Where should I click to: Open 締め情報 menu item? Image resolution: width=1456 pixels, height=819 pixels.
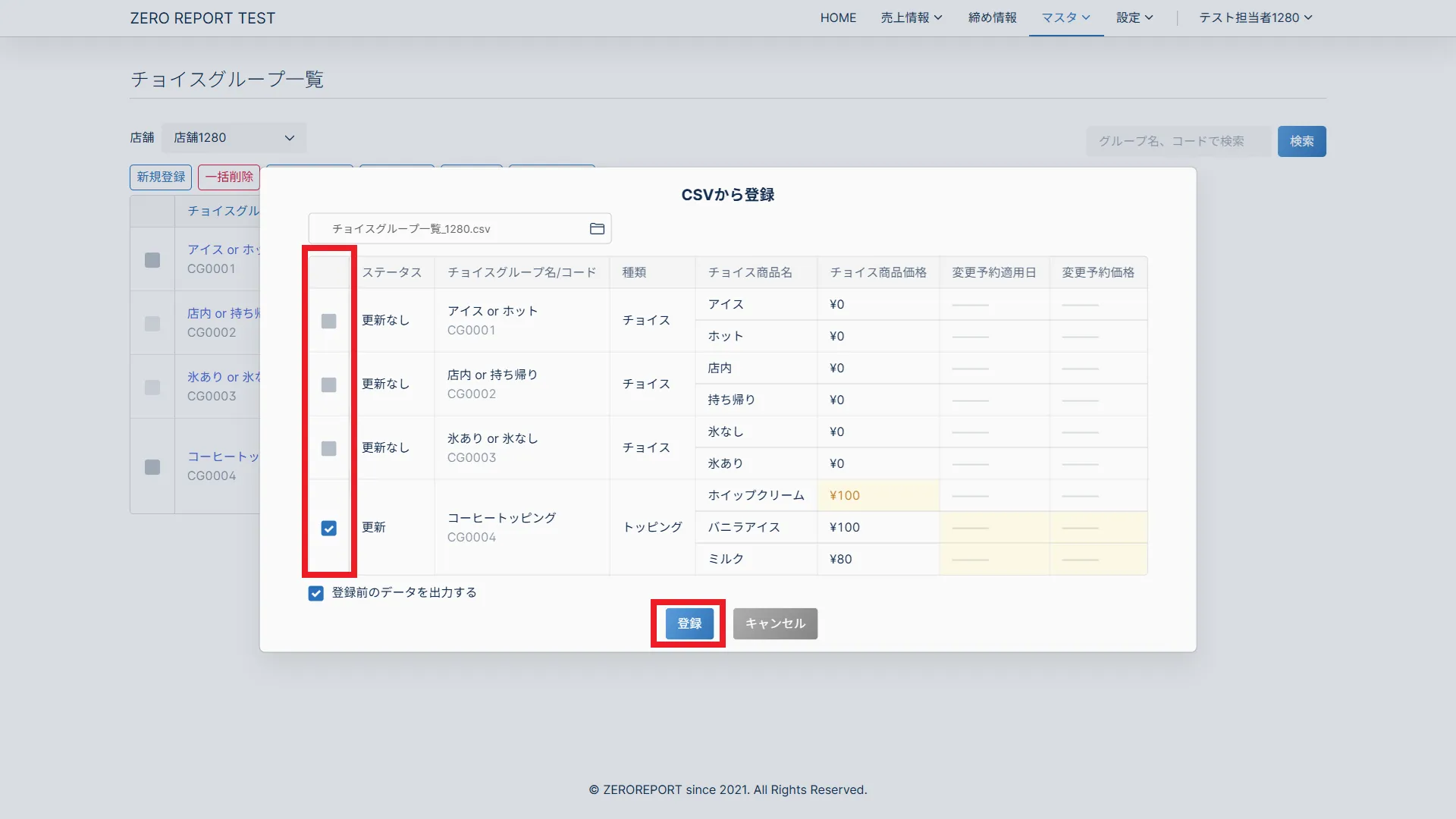(992, 17)
